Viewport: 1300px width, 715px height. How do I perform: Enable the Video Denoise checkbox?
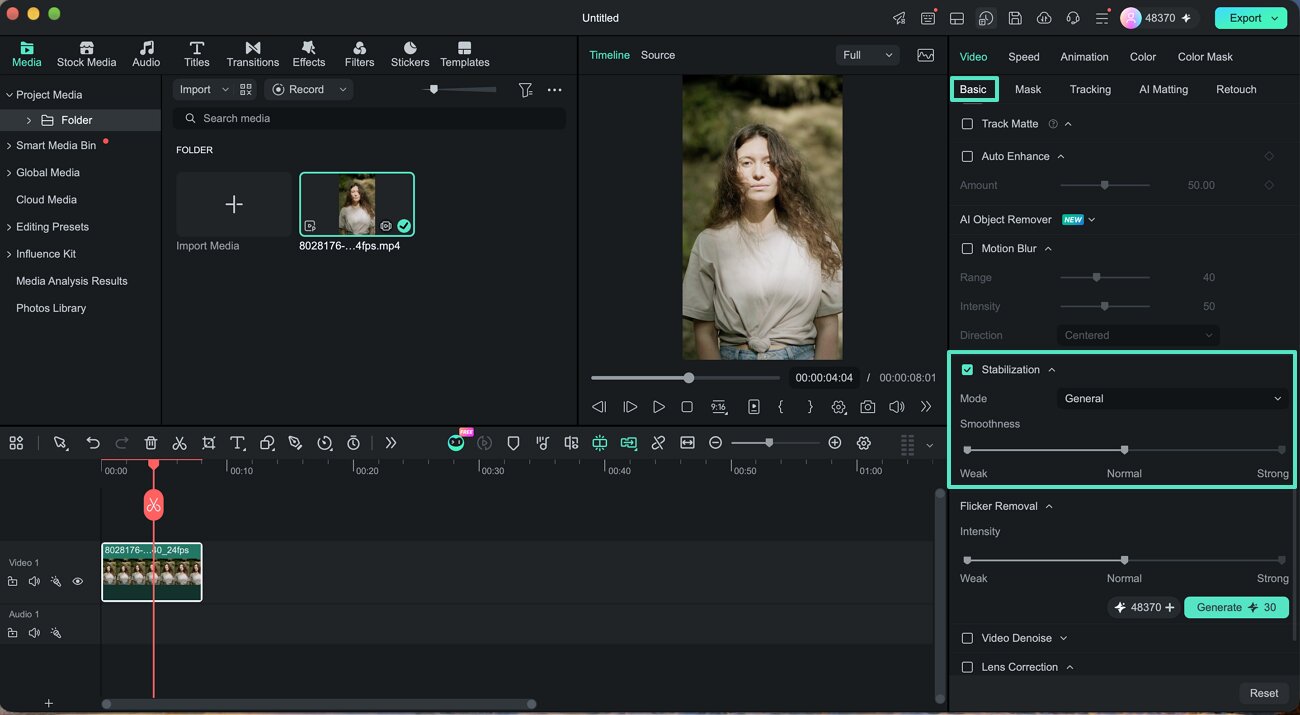pyautogui.click(x=967, y=638)
